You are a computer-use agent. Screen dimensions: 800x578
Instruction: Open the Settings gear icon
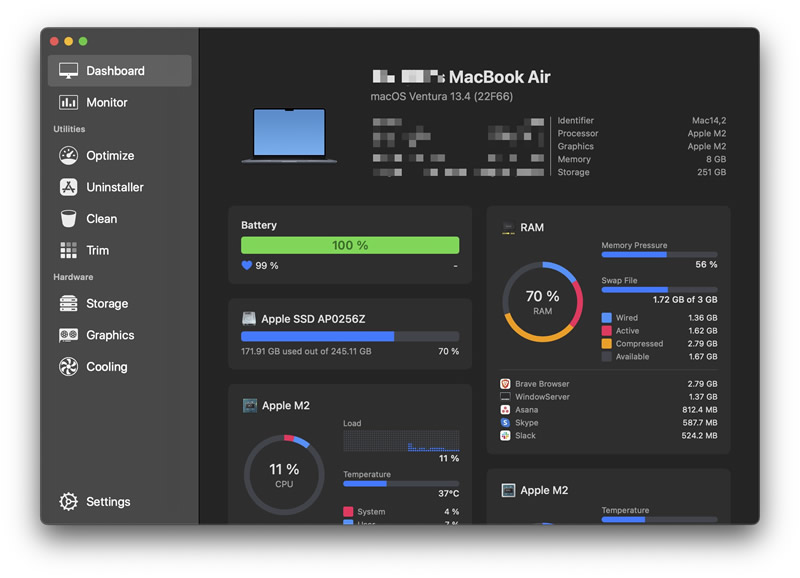click(68, 502)
